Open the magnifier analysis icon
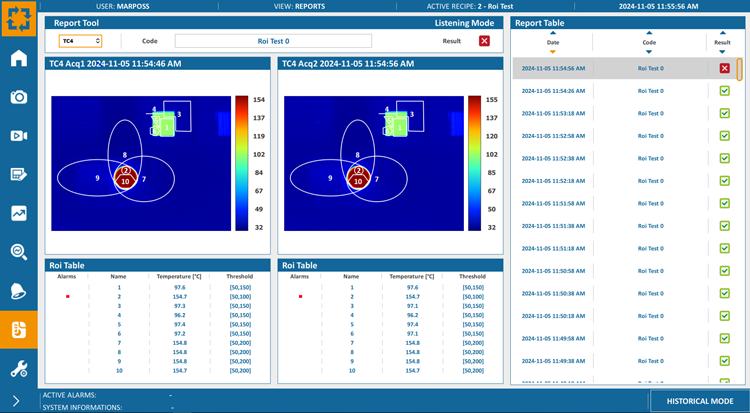 click(19, 251)
